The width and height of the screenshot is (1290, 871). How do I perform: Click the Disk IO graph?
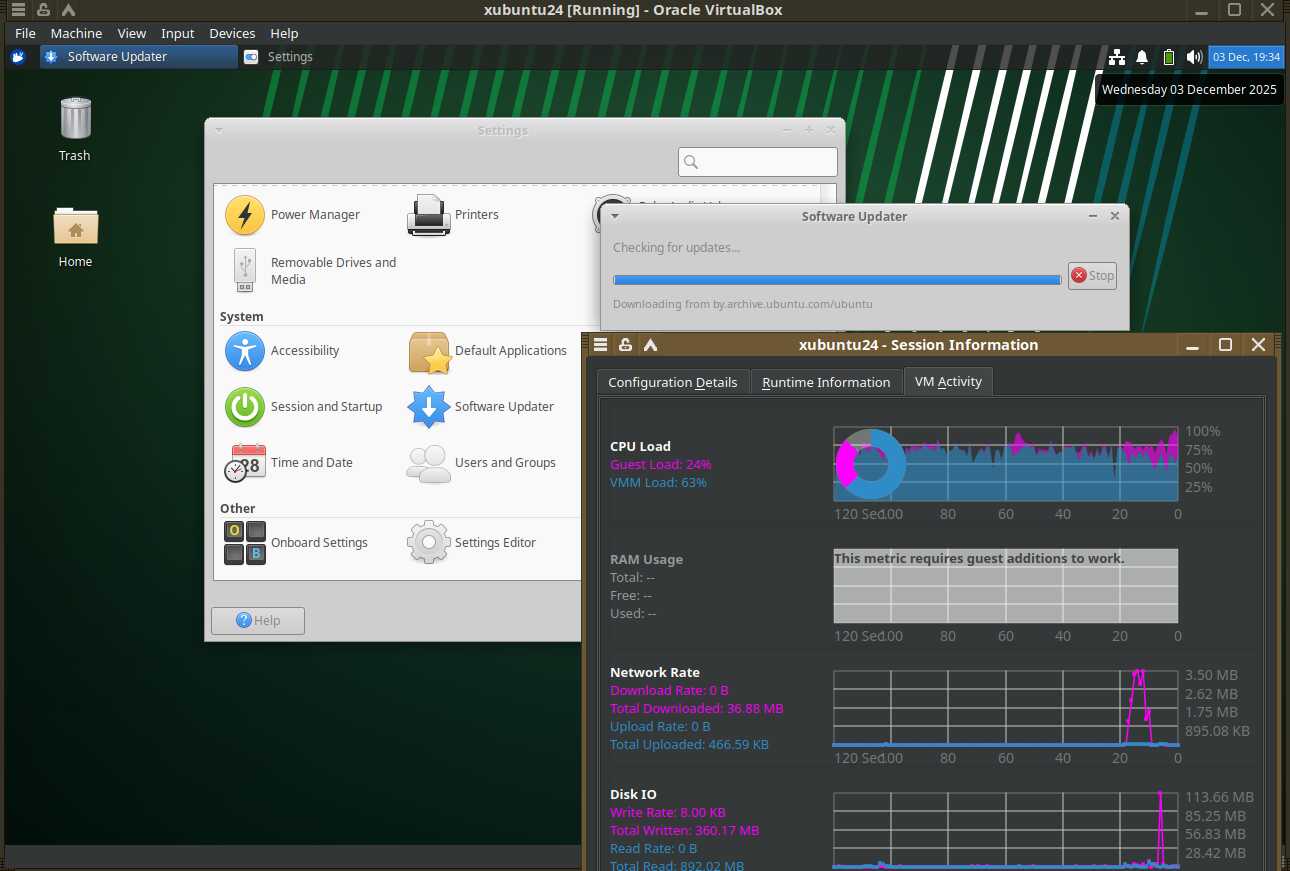tap(1006, 830)
